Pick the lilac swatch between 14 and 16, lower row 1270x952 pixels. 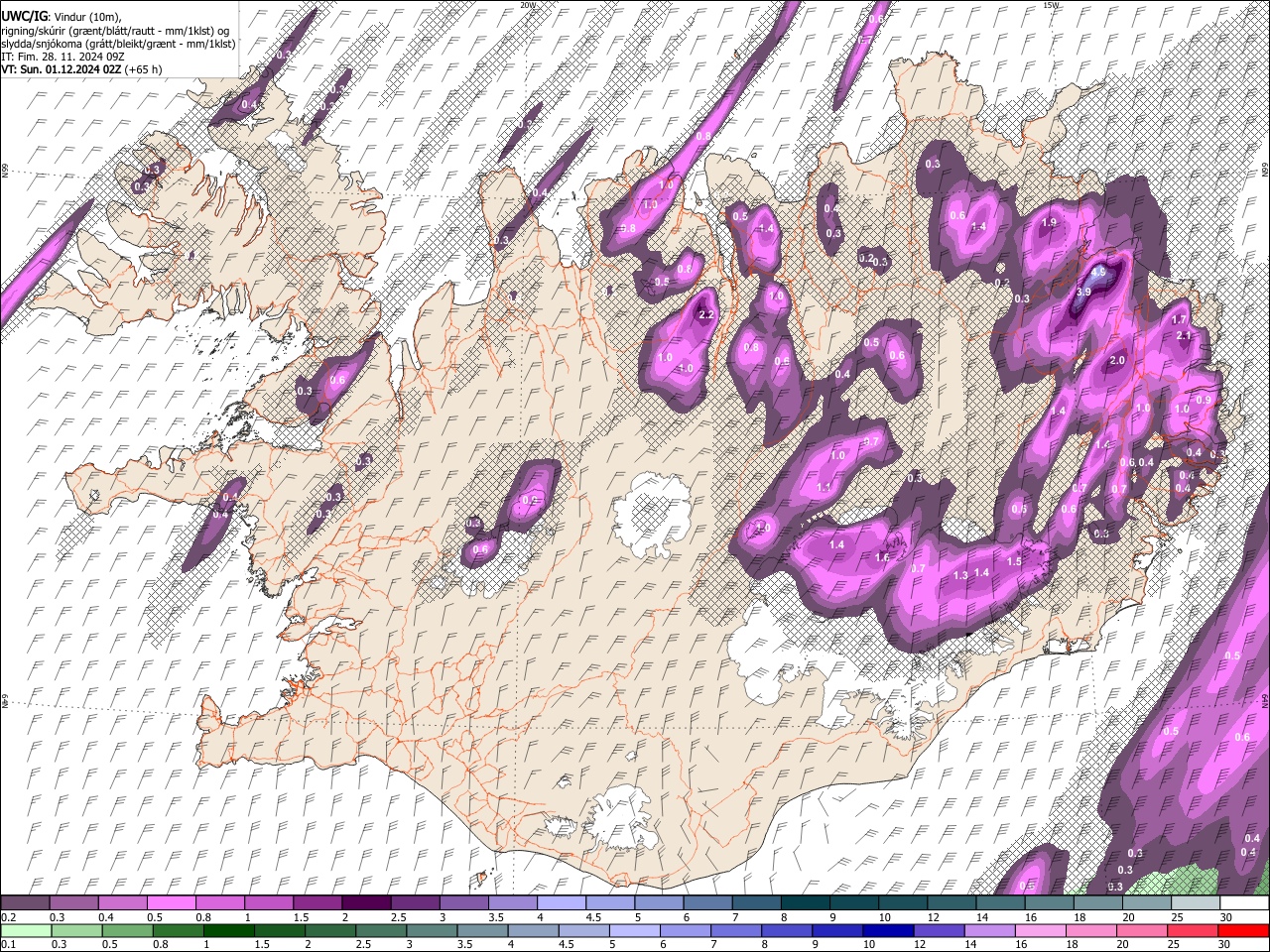(x=989, y=930)
